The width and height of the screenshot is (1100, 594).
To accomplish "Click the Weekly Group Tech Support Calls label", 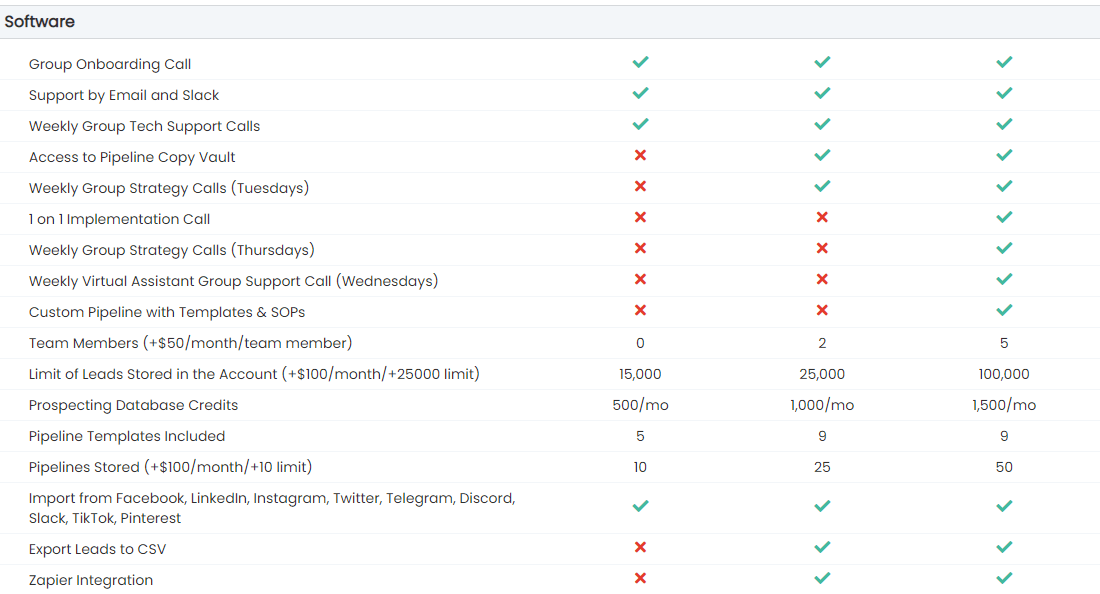I will [144, 126].
